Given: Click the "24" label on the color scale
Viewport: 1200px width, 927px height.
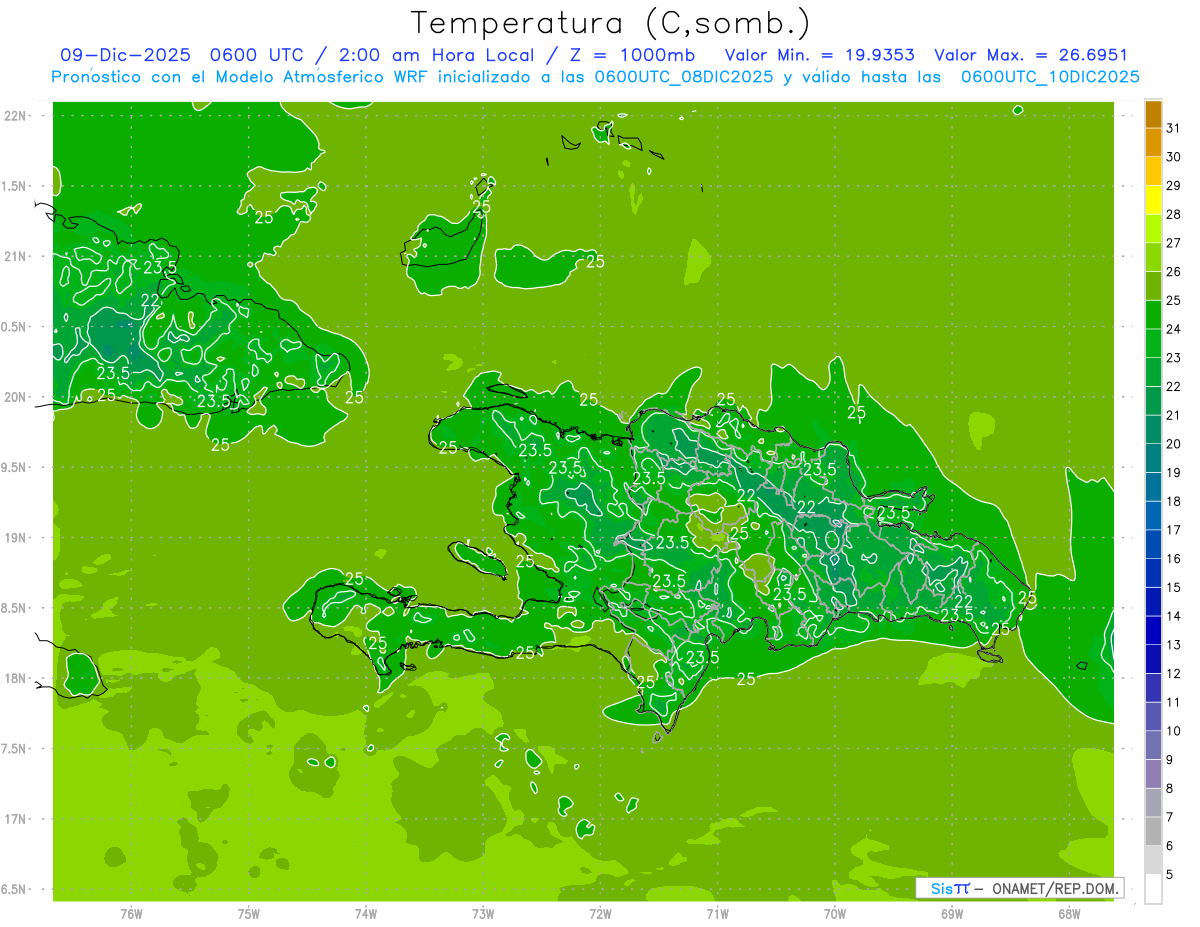Looking at the screenshot, I should (1173, 329).
